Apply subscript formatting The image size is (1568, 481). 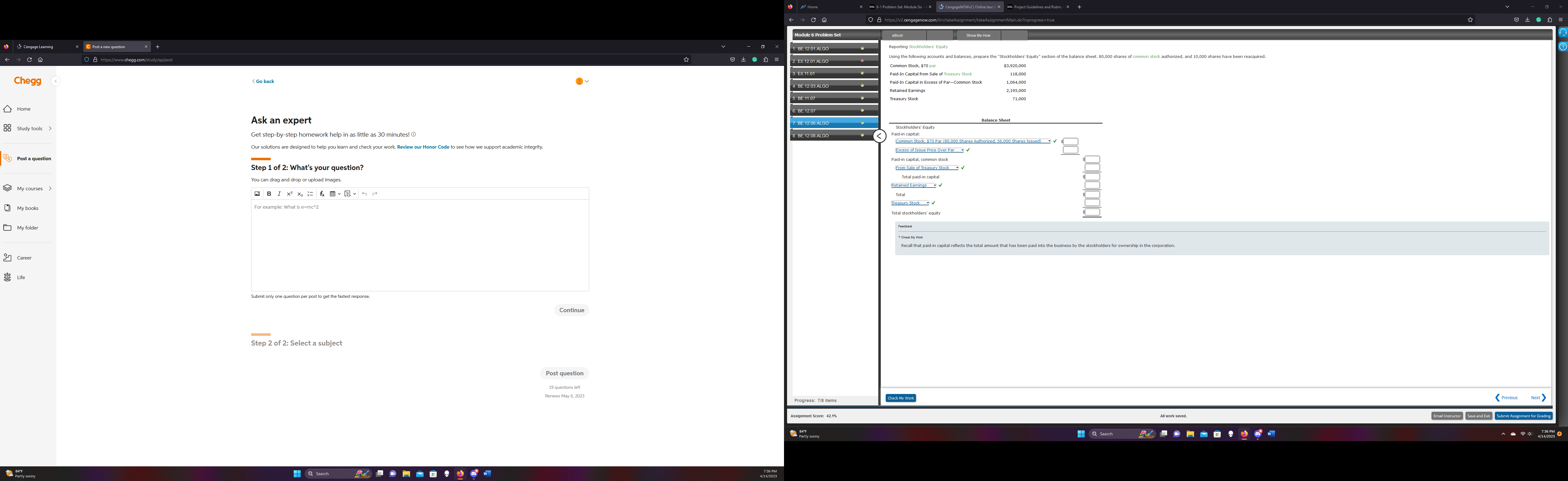point(300,194)
